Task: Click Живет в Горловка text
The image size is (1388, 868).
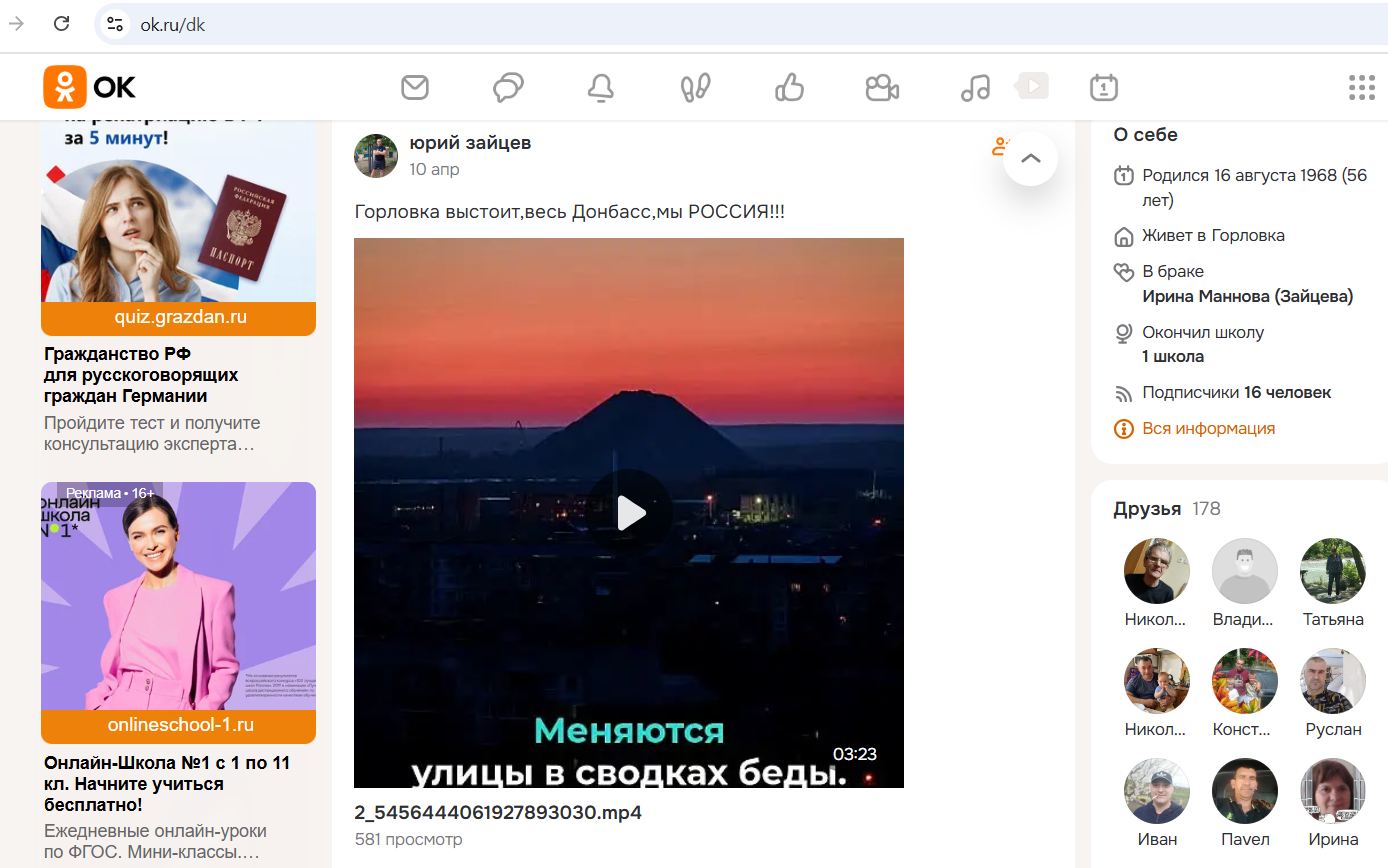Action: (1213, 235)
